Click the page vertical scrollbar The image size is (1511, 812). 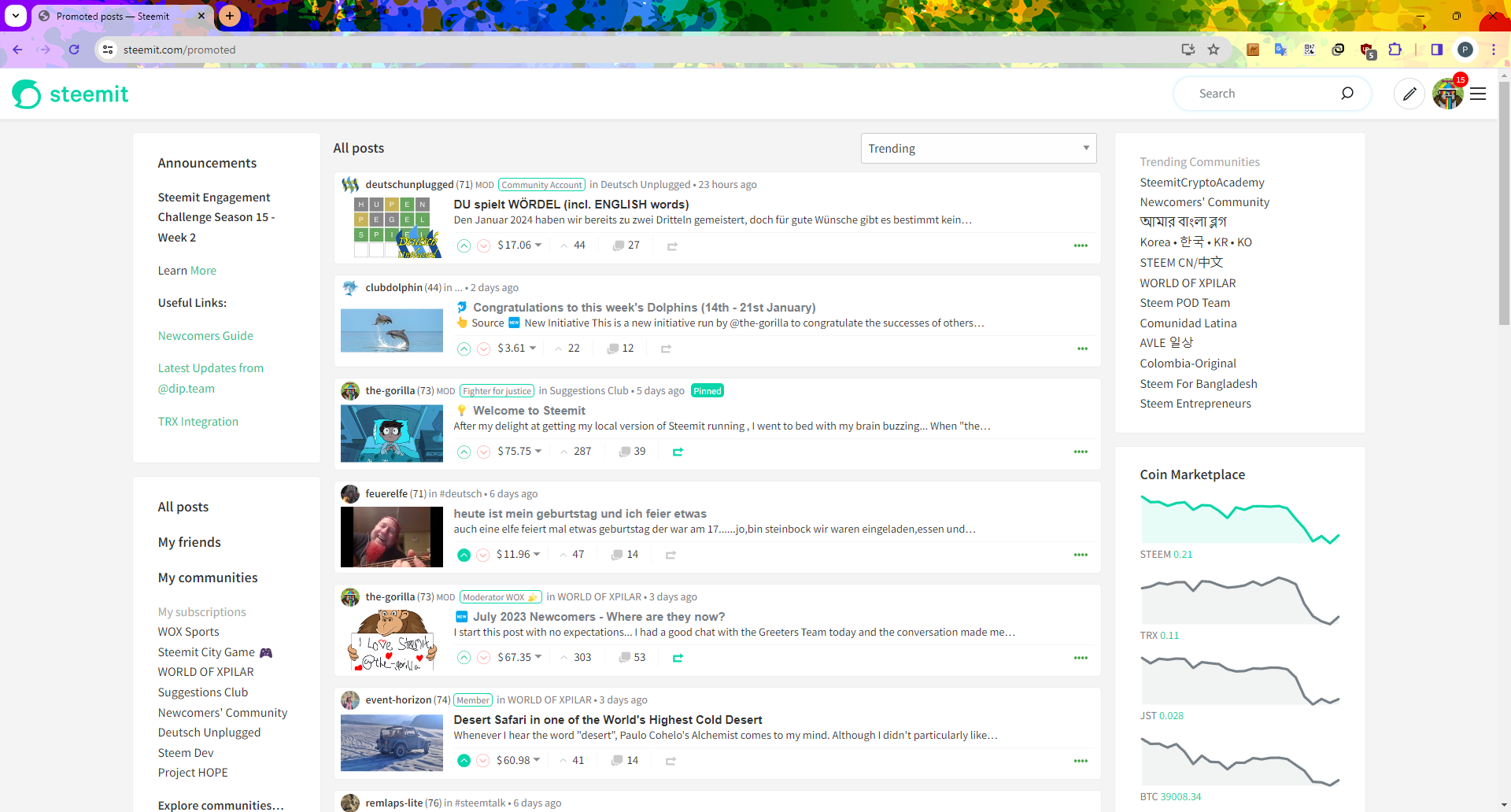(1504, 203)
